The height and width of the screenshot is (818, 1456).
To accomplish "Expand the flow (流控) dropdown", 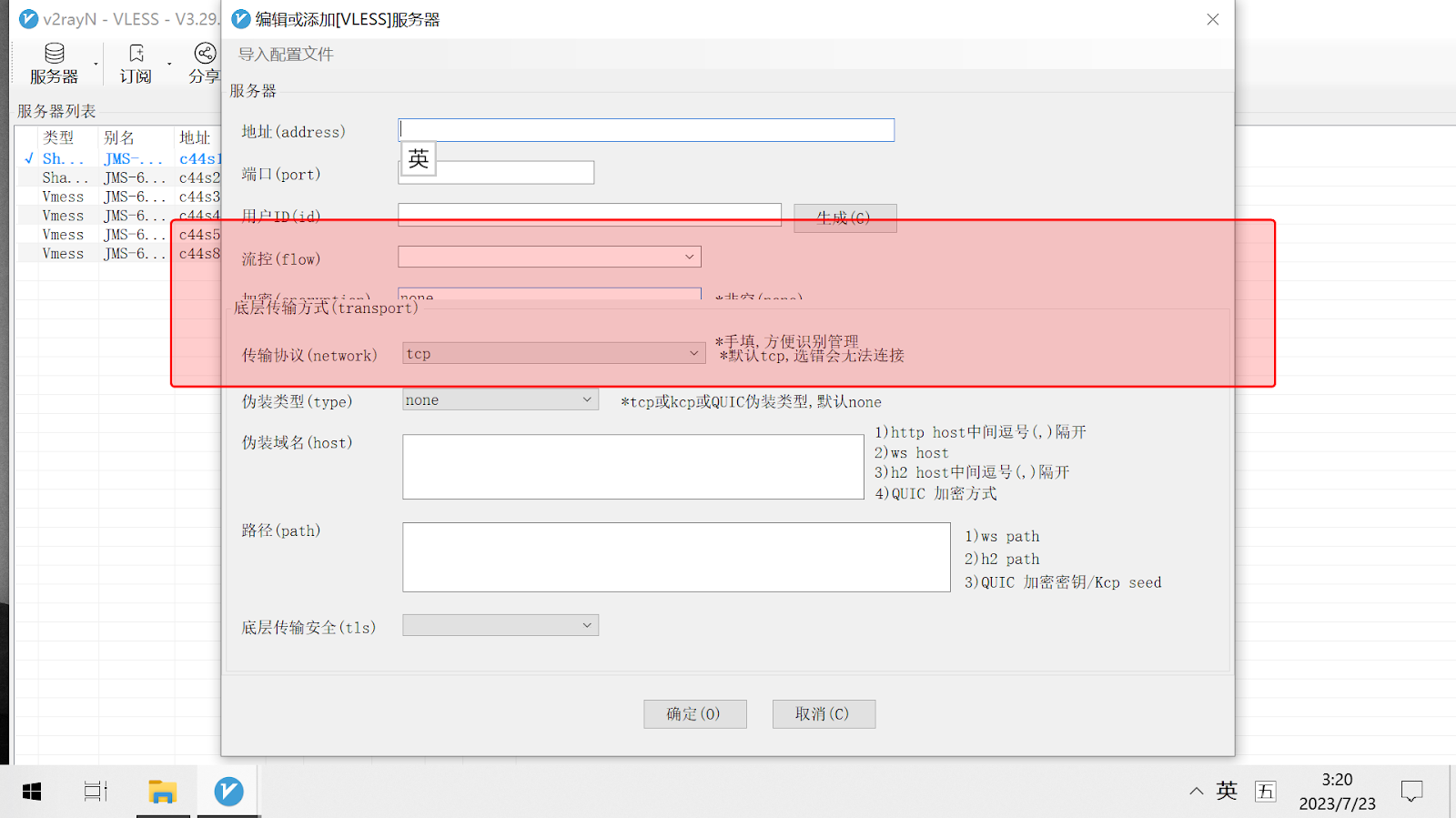I will (x=550, y=258).
